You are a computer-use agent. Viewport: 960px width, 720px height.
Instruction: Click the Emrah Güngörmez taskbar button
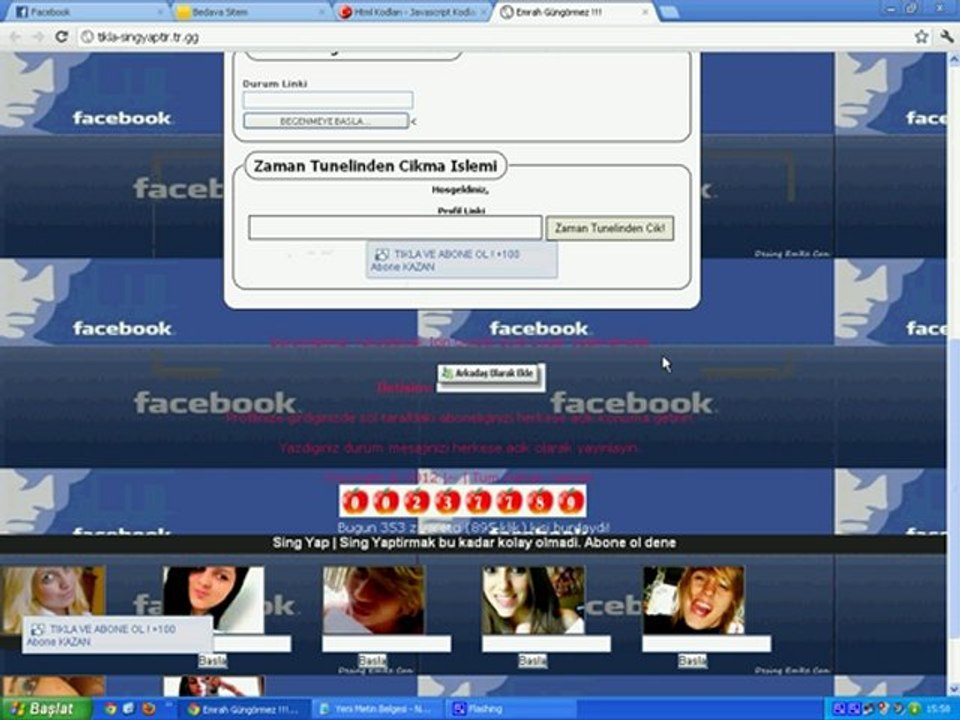245,709
